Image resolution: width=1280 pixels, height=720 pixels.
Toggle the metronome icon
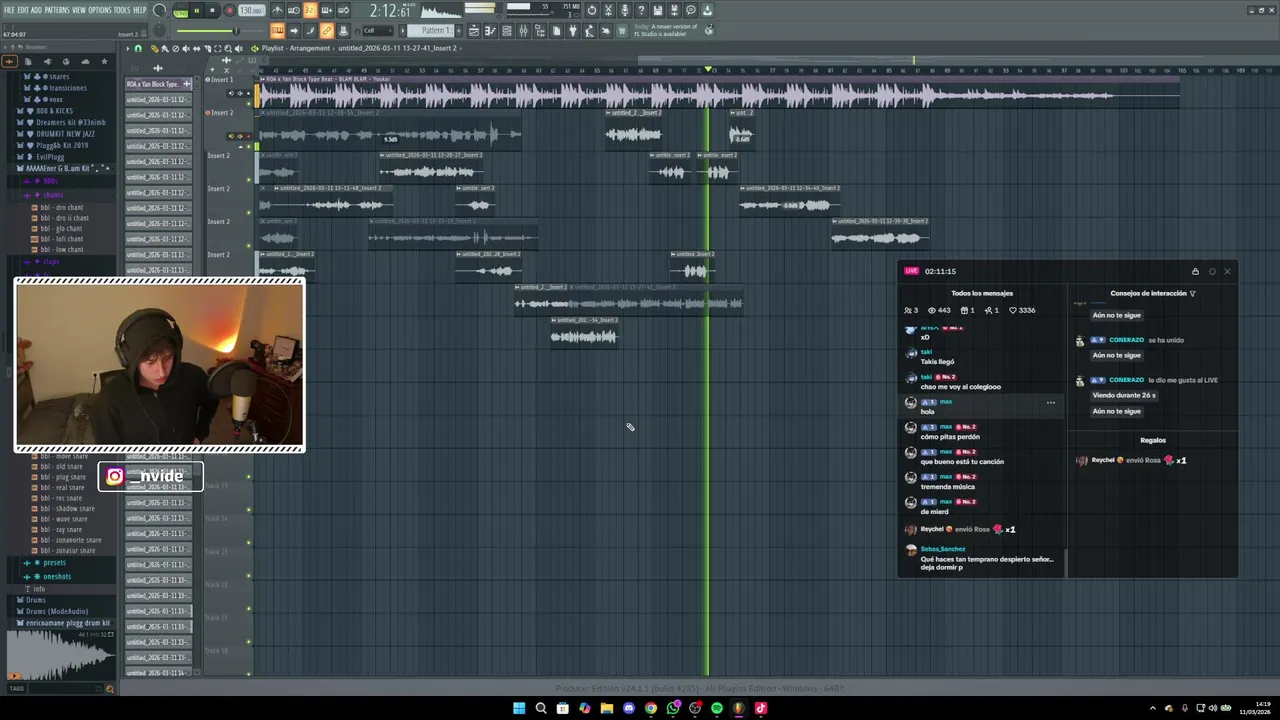(x=277, y=11)
